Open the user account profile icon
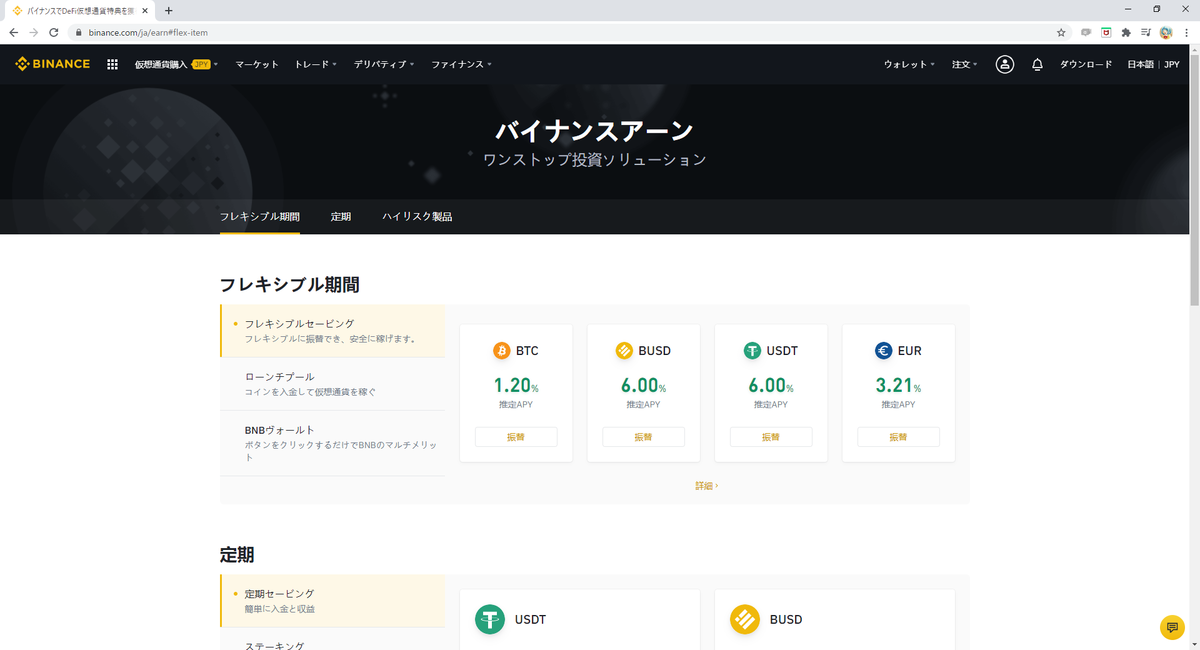 pyautogui.click(x=1005, y=64)
